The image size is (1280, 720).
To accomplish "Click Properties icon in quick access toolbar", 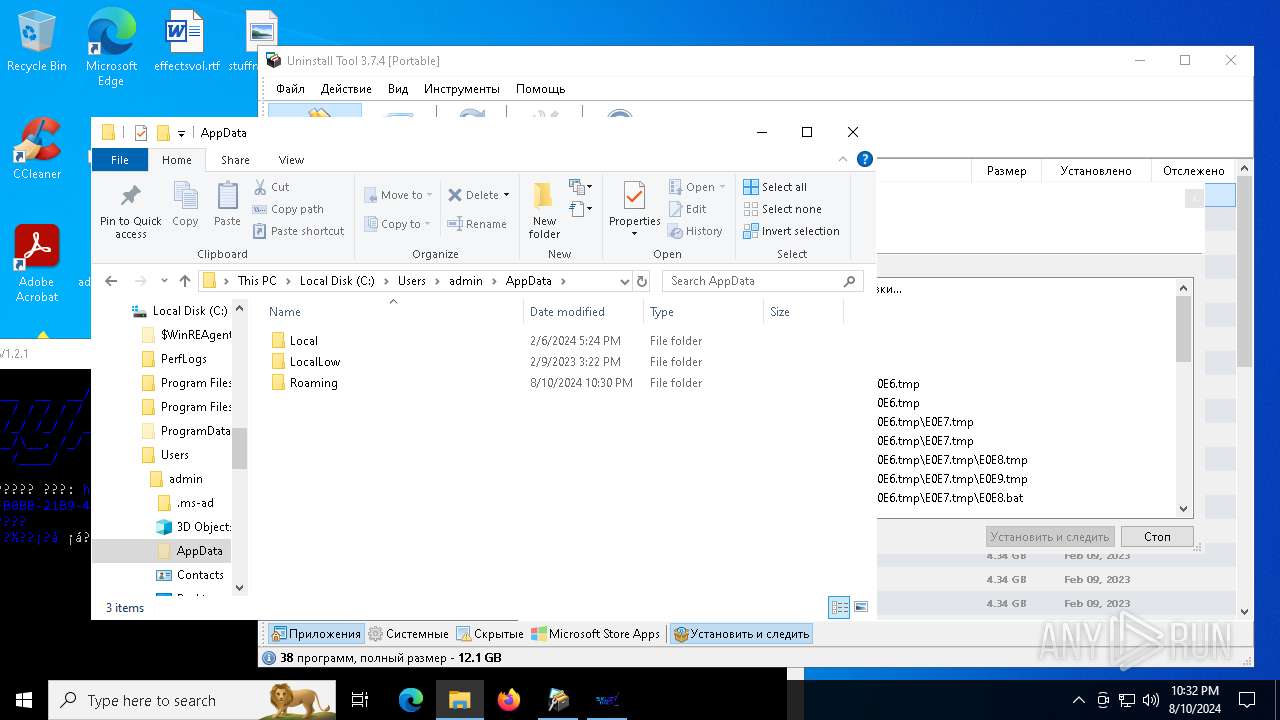I will coord(141,132).
